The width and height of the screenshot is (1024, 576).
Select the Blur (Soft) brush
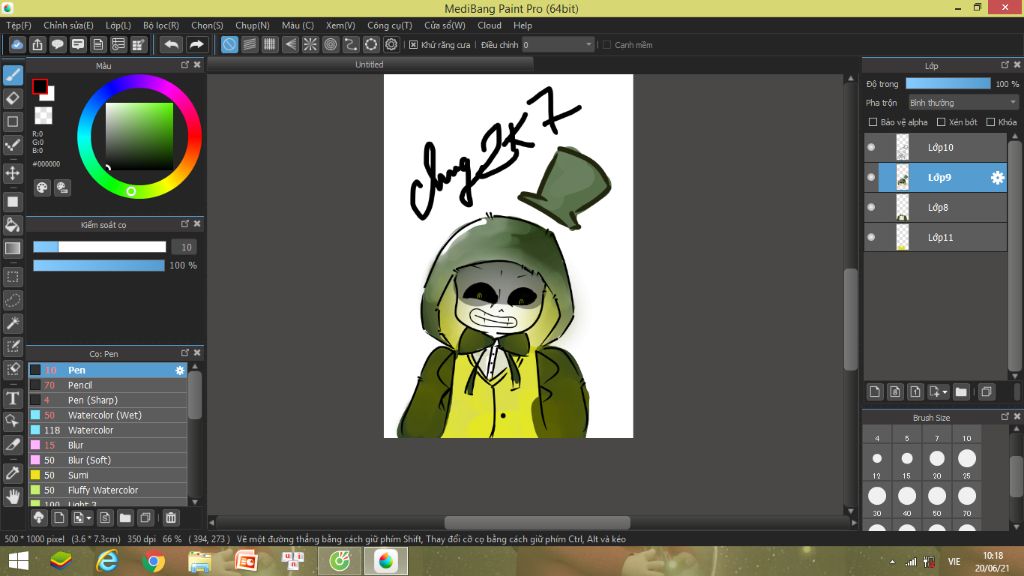tap(108, 460)
